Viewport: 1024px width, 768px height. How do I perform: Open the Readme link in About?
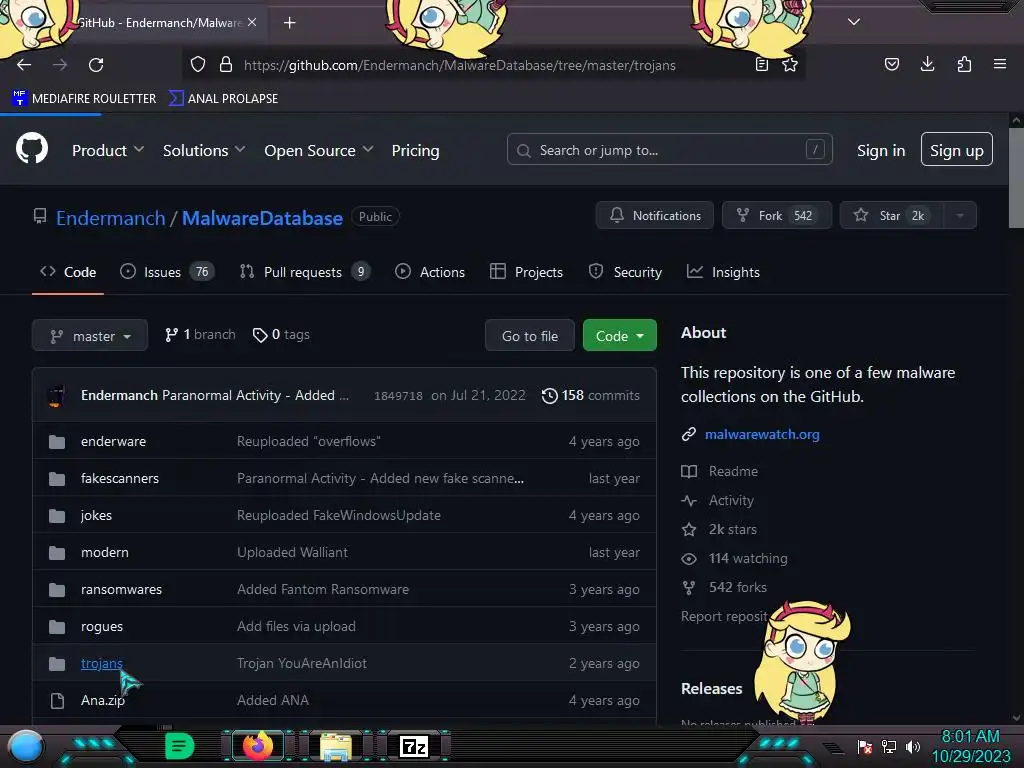(x=720, y=471)
